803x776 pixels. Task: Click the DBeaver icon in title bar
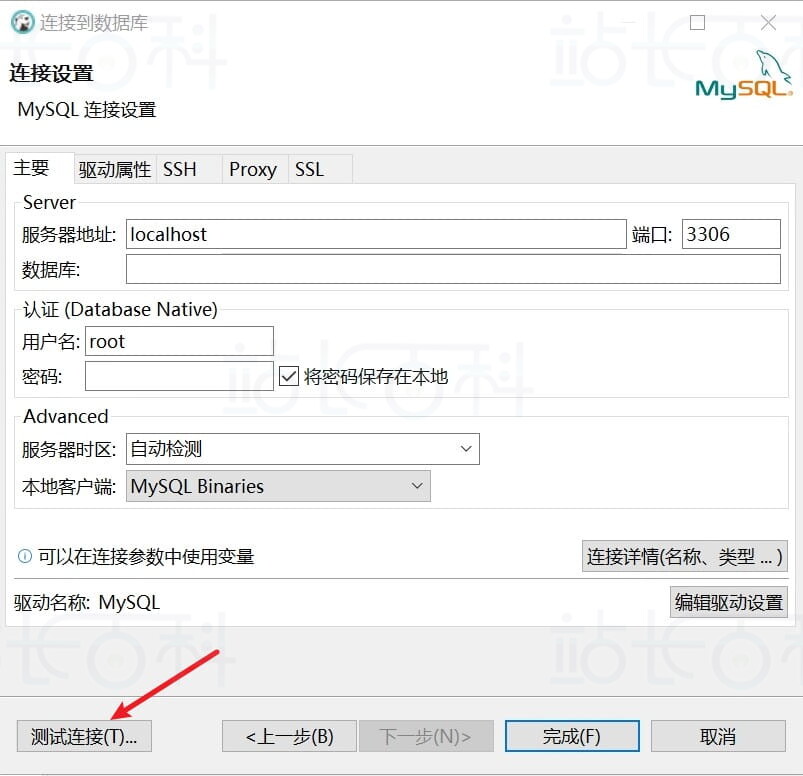coord(22,22)
